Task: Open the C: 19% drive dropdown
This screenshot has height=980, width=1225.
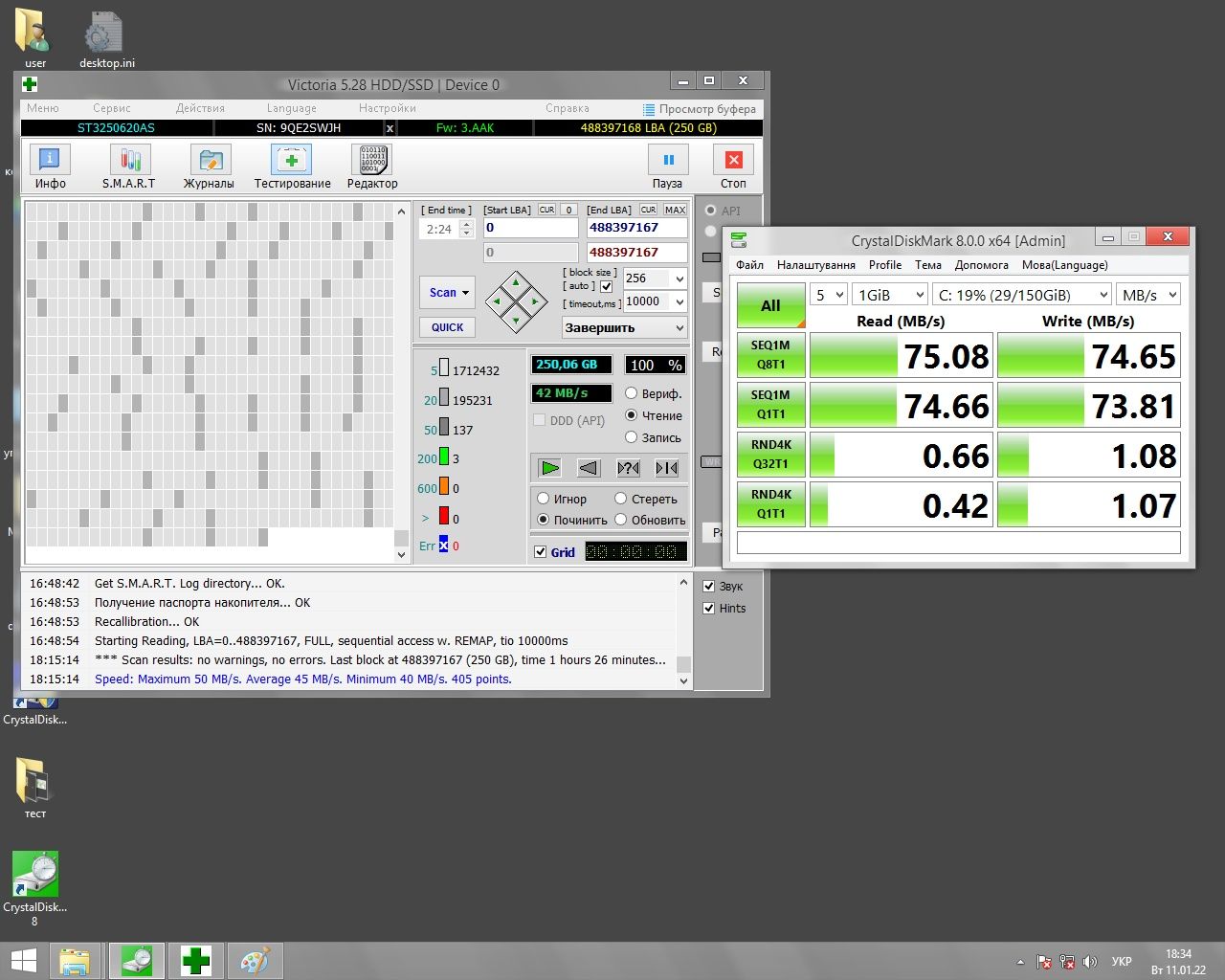Action: click(1022, 295)
